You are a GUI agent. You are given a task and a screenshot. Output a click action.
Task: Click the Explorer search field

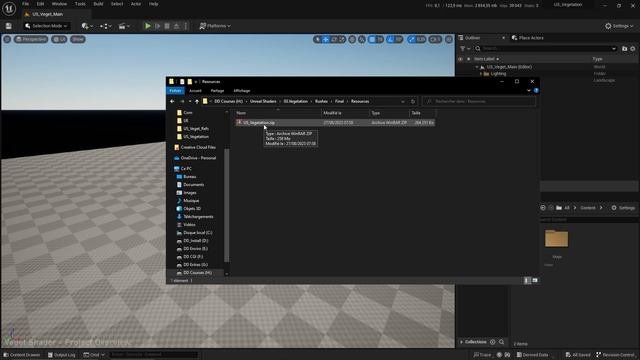[479, 101]
